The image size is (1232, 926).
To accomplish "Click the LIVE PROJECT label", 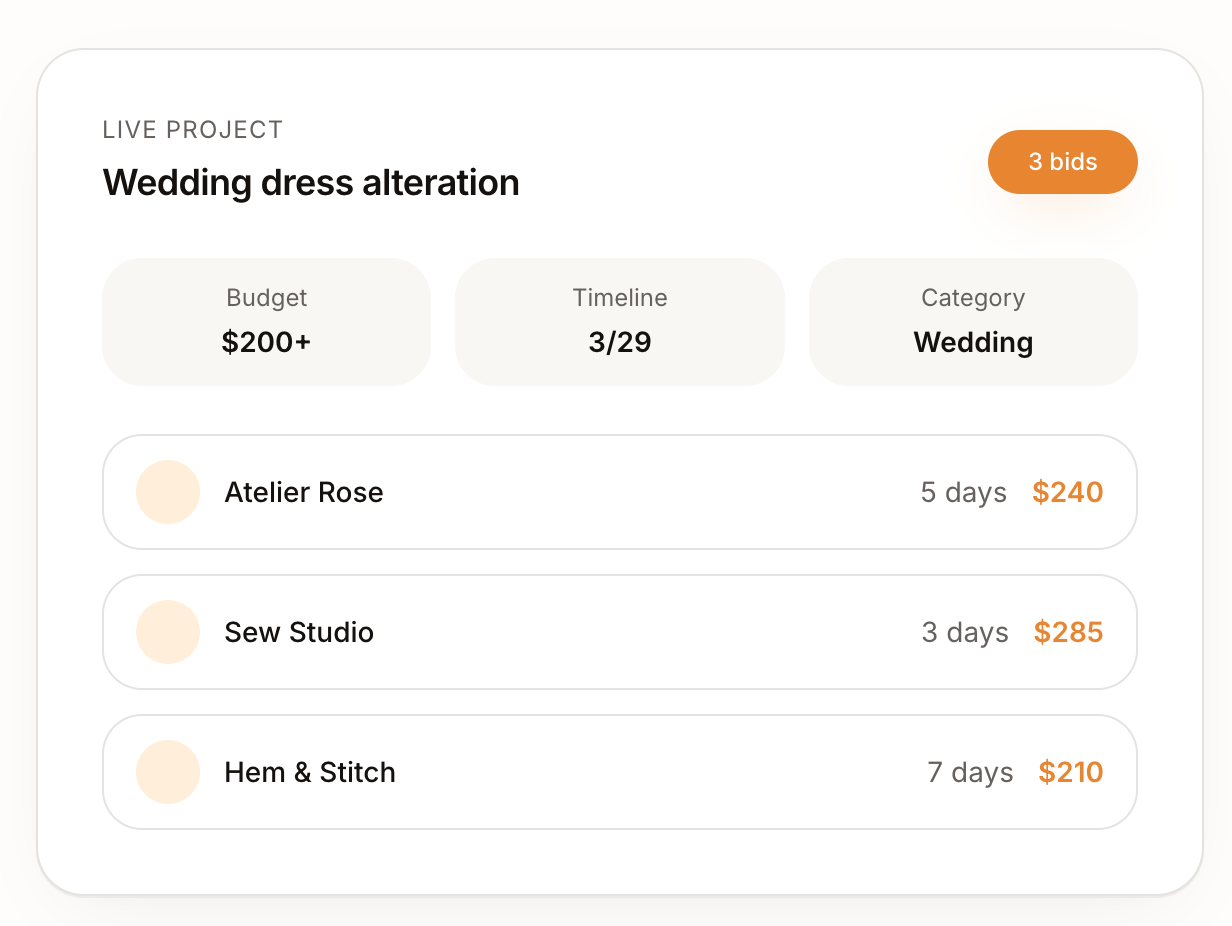I will [x=193, y=130].
